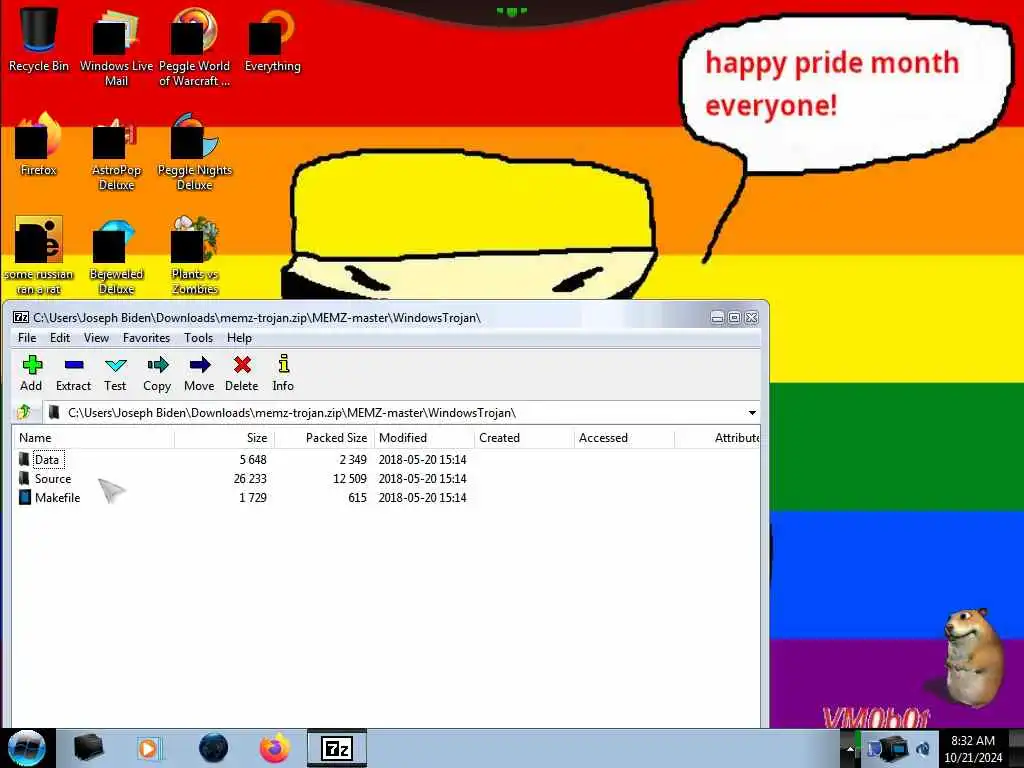Image resolution: width=1024 pixels, height=768 pixels.
Task: Expand the address bar path dropdown
Action: pyautogui.click(x=752, y=413)
